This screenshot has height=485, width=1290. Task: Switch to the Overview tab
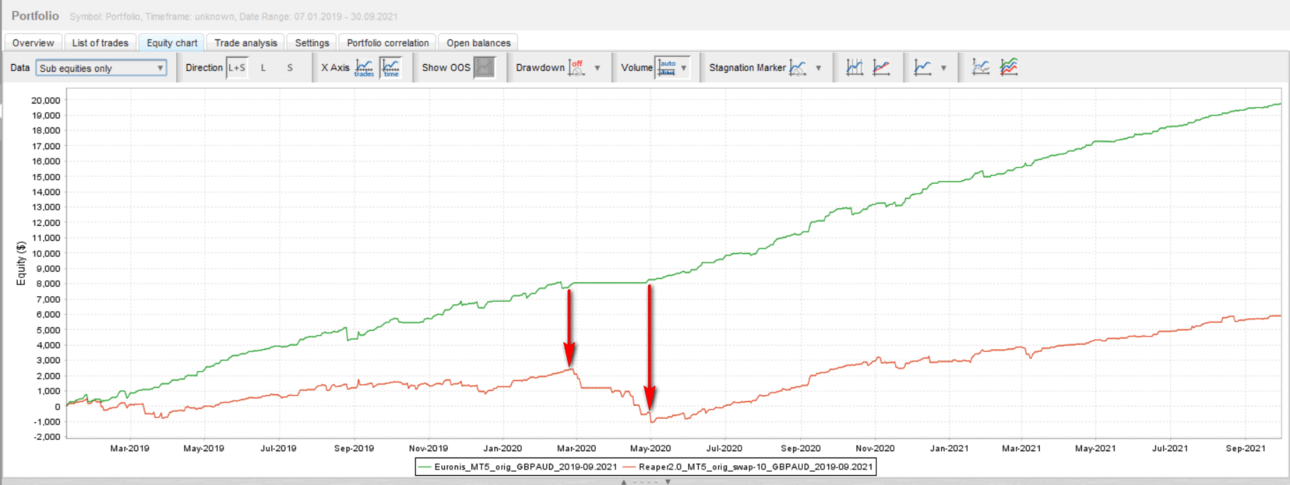(x=33, y=43)
